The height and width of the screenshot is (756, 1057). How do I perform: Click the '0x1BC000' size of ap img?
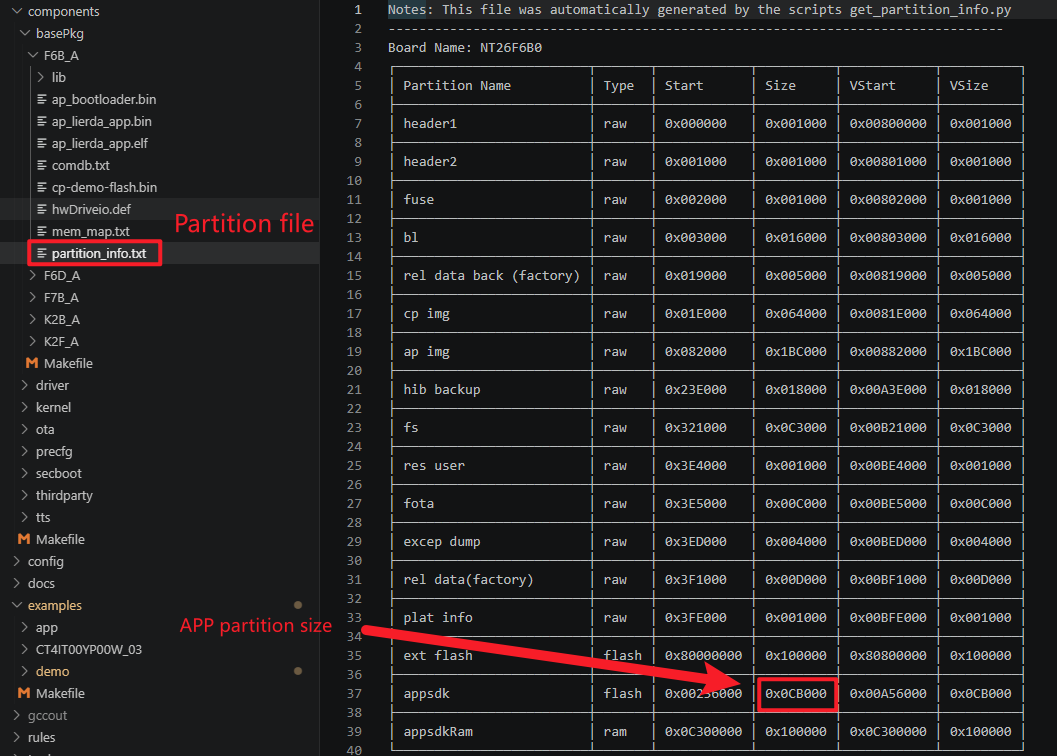[795, 351]
